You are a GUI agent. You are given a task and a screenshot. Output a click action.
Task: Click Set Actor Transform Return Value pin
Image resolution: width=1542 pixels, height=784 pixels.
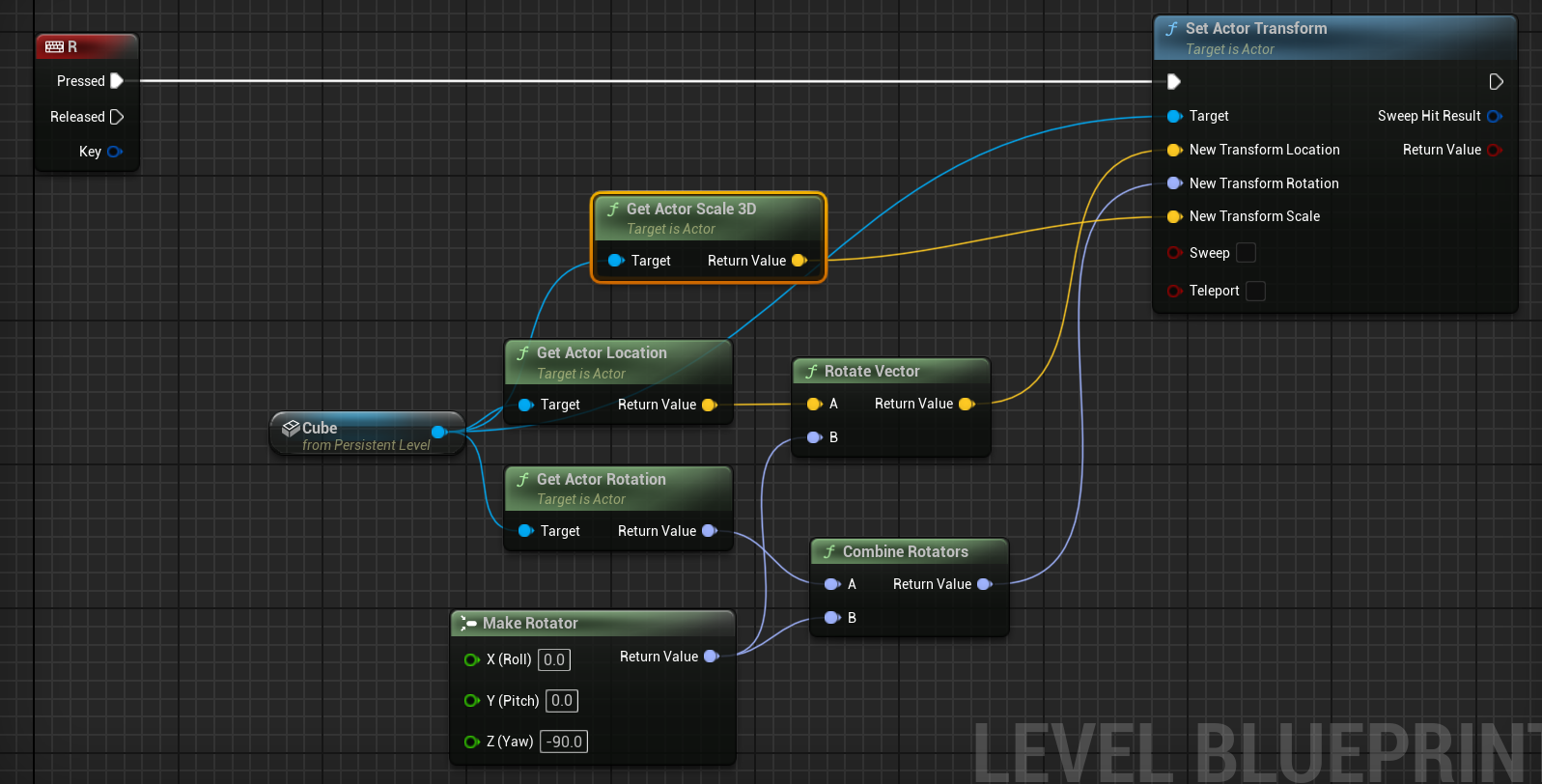click(x=1495, y=150)
